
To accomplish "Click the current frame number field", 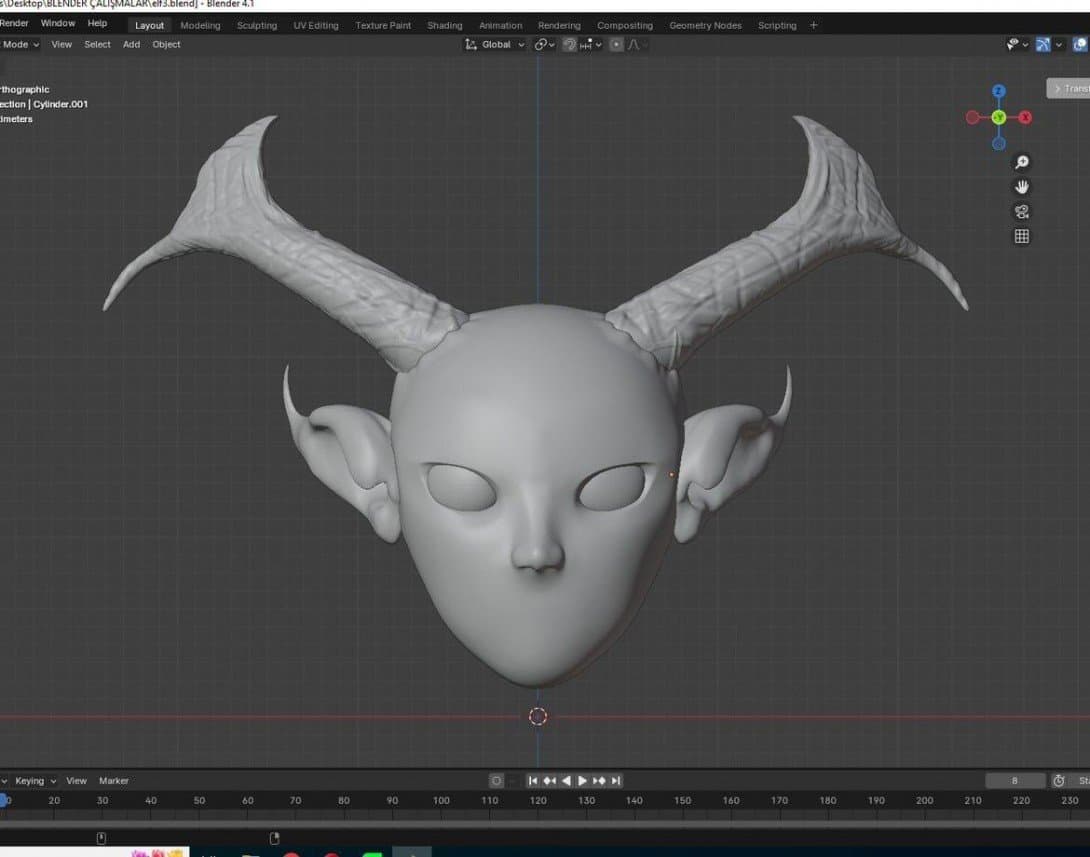I will pyautogui.click(x=1015, y=781).
